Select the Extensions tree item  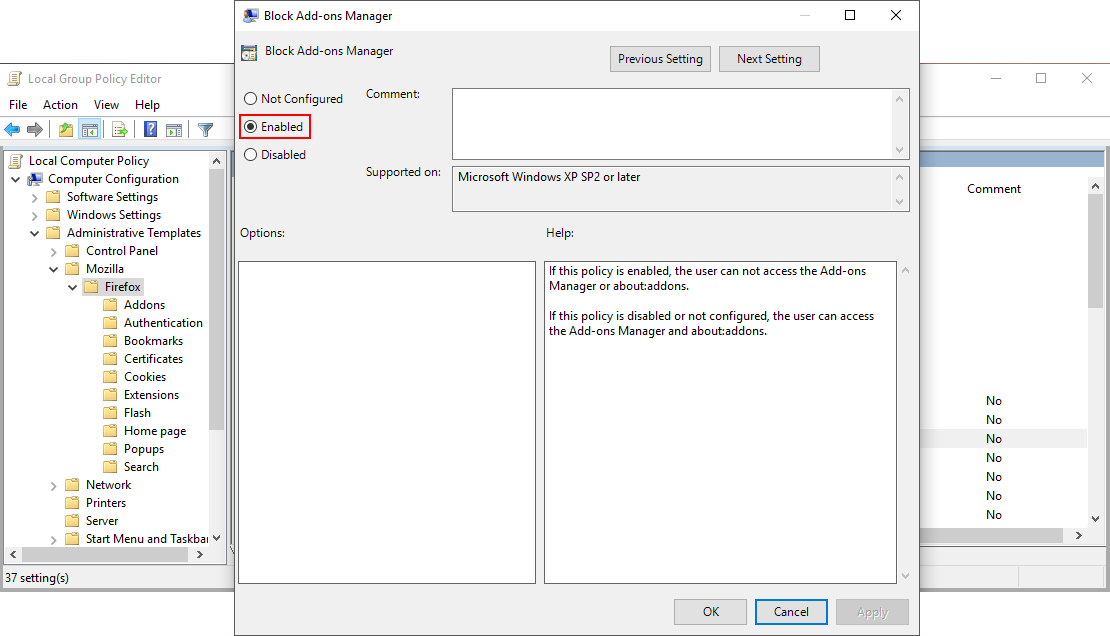click(x=151, y=395)
